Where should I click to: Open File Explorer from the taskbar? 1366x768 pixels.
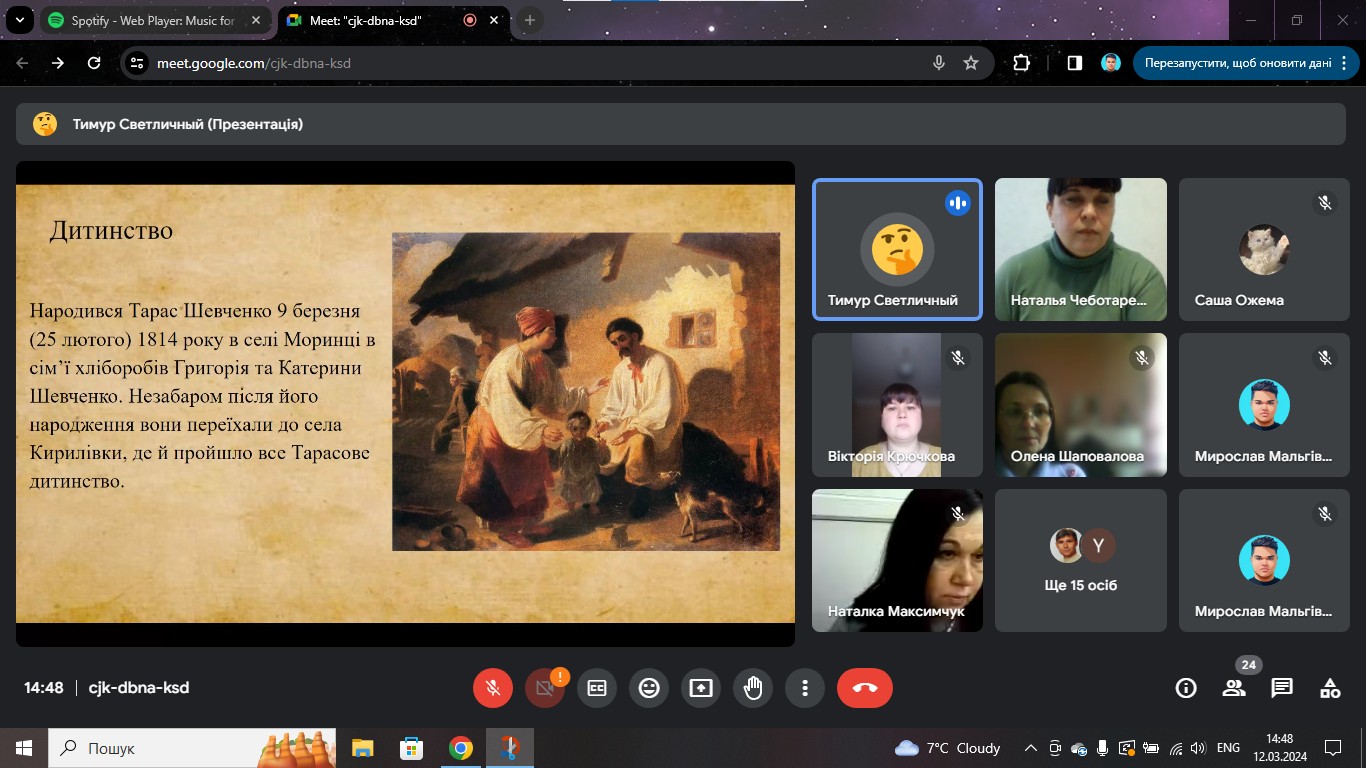tap(362, 748)
